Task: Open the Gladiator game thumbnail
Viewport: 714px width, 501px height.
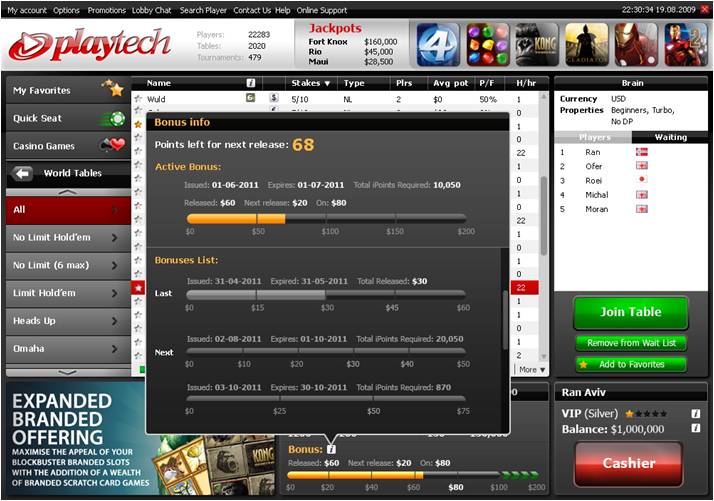Action: click(586, 45)
